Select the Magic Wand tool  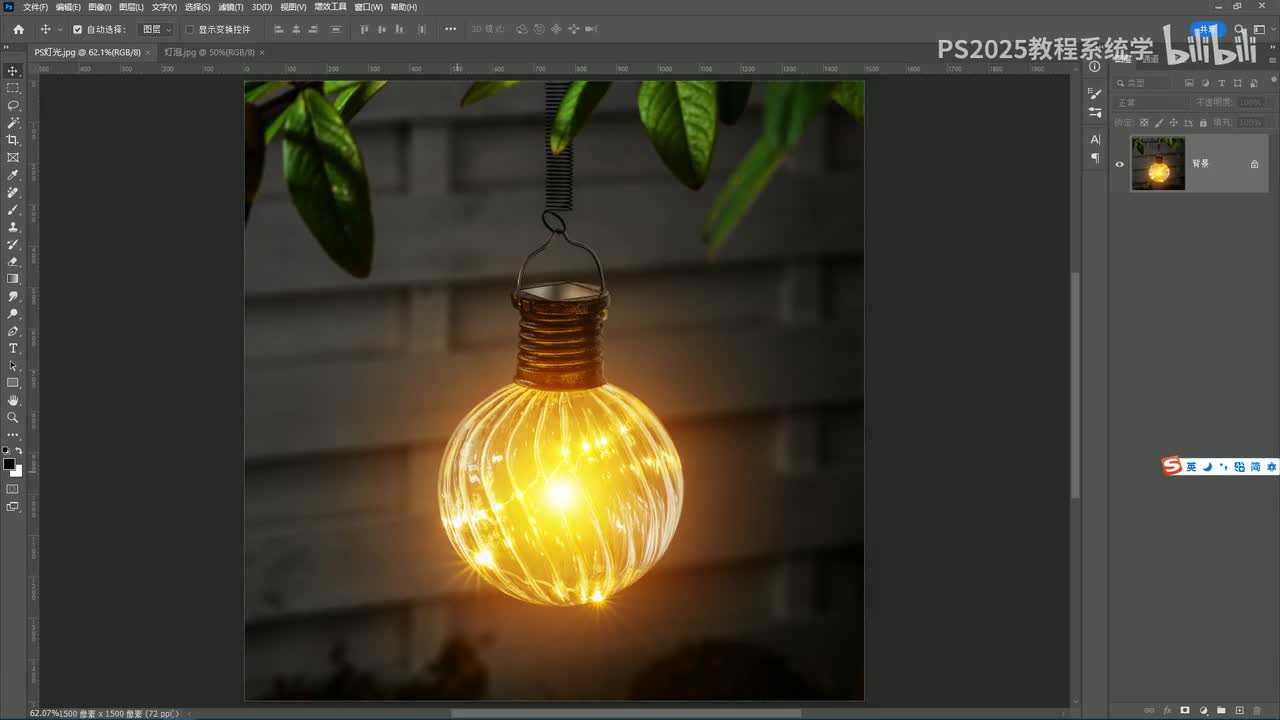click(13, 123)
